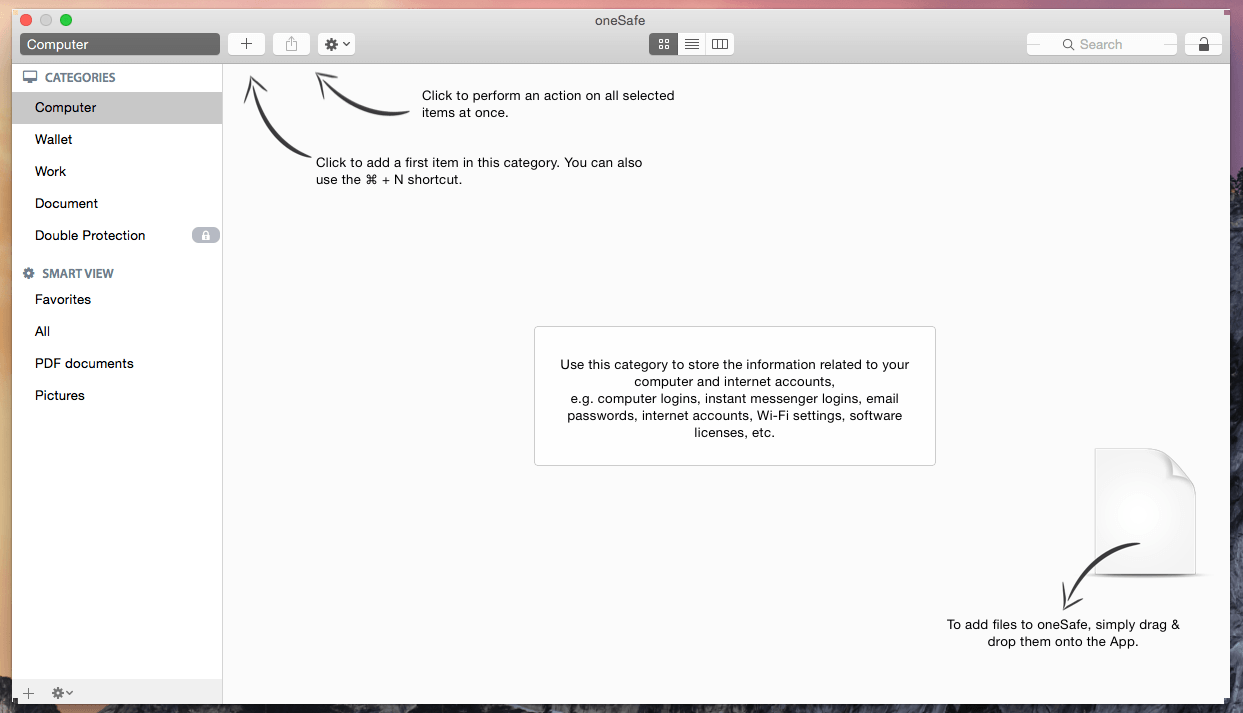Image resolution: width=1243 pixels, height=713 pixels.
Task: Open the Document category
Action: (x=117, y=204)
